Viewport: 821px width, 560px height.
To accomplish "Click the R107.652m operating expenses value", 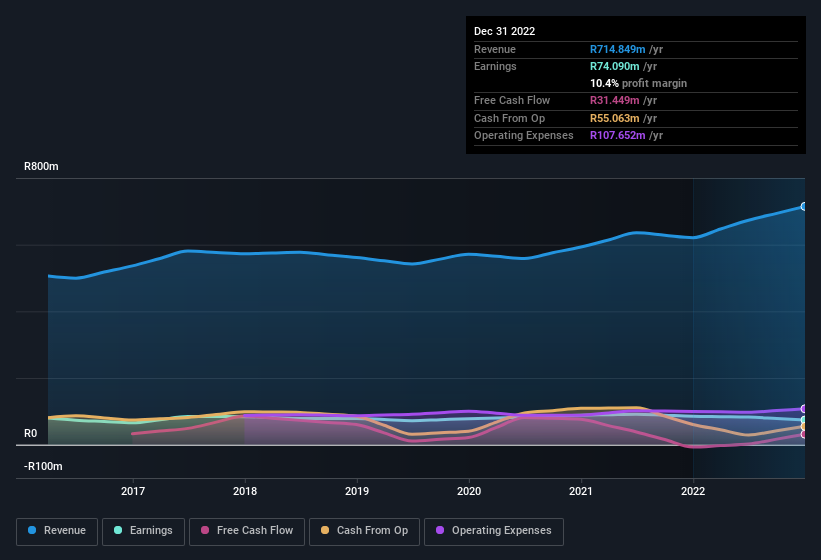I will [617, 135].
